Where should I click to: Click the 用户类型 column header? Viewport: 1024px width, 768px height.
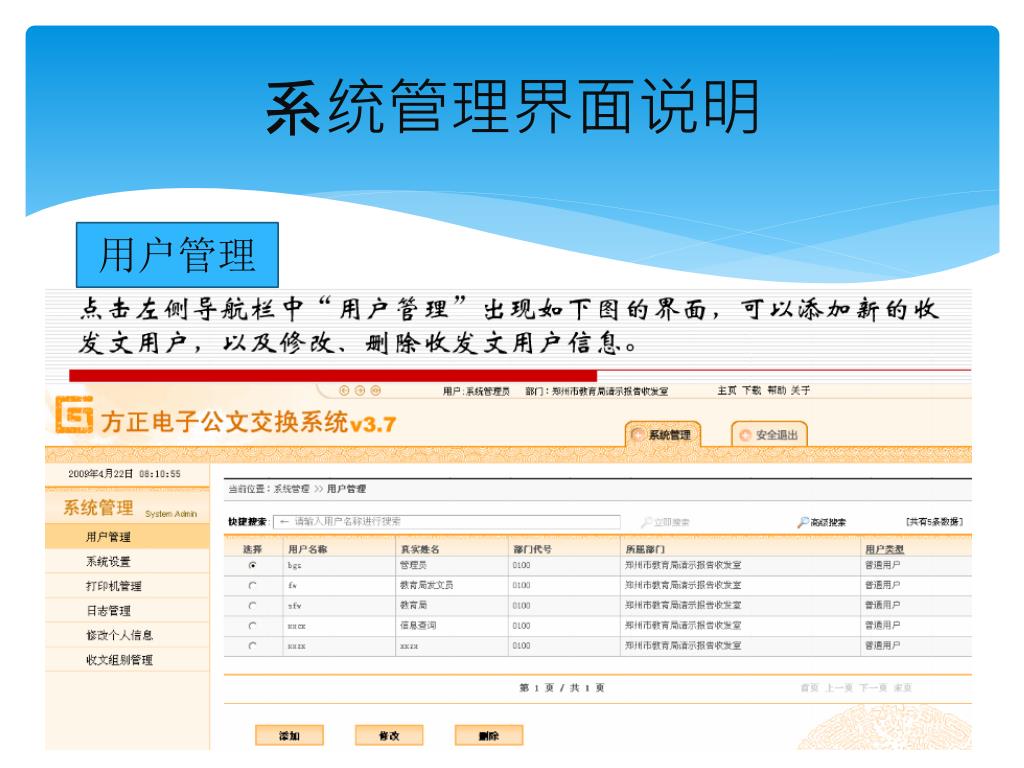[x=884, y=549]
